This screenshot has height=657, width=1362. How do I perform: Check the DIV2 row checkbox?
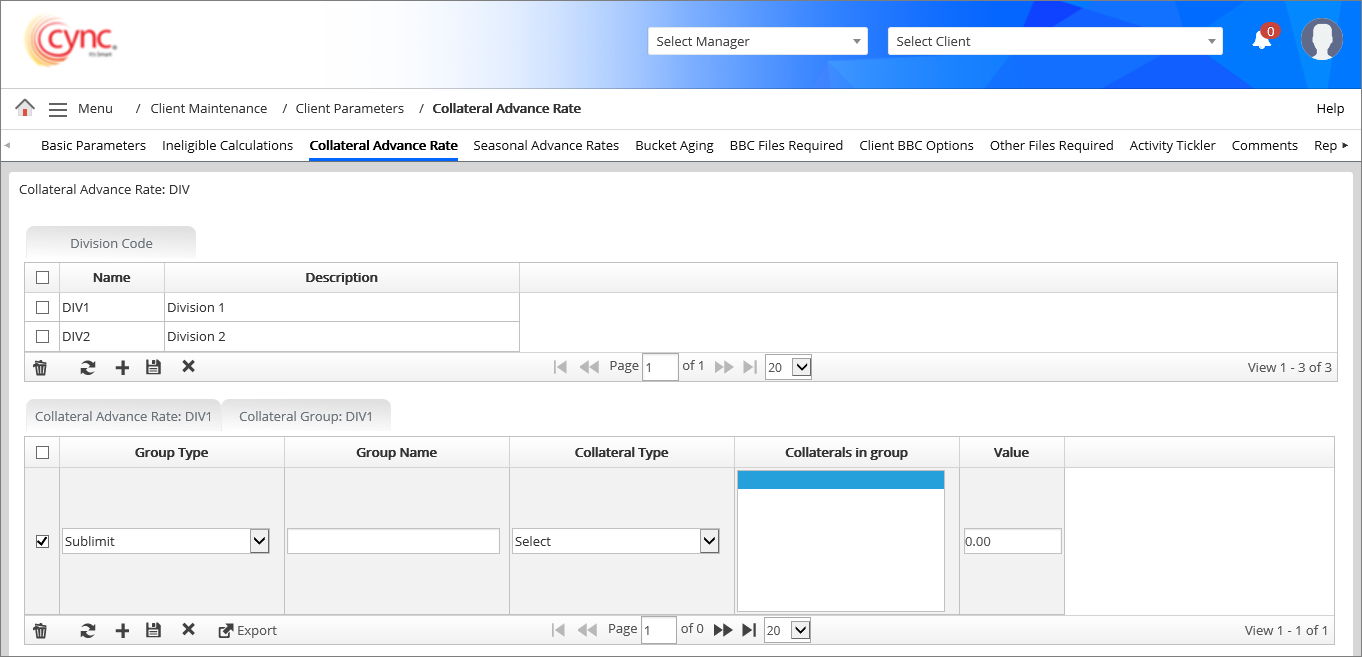(x=42, y=336)
